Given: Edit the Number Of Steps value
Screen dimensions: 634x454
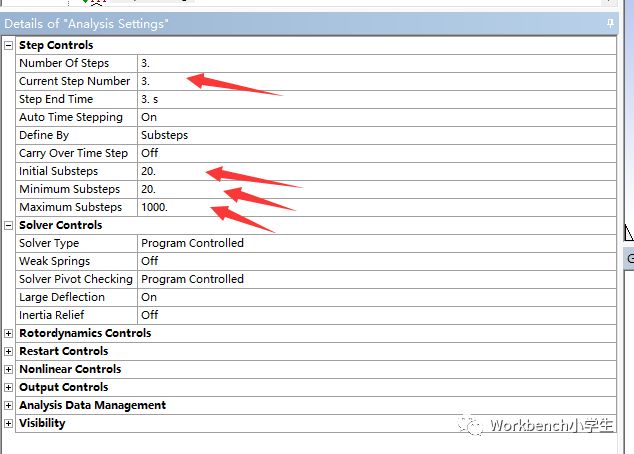Looking at the screenshot, I should 377,63.
